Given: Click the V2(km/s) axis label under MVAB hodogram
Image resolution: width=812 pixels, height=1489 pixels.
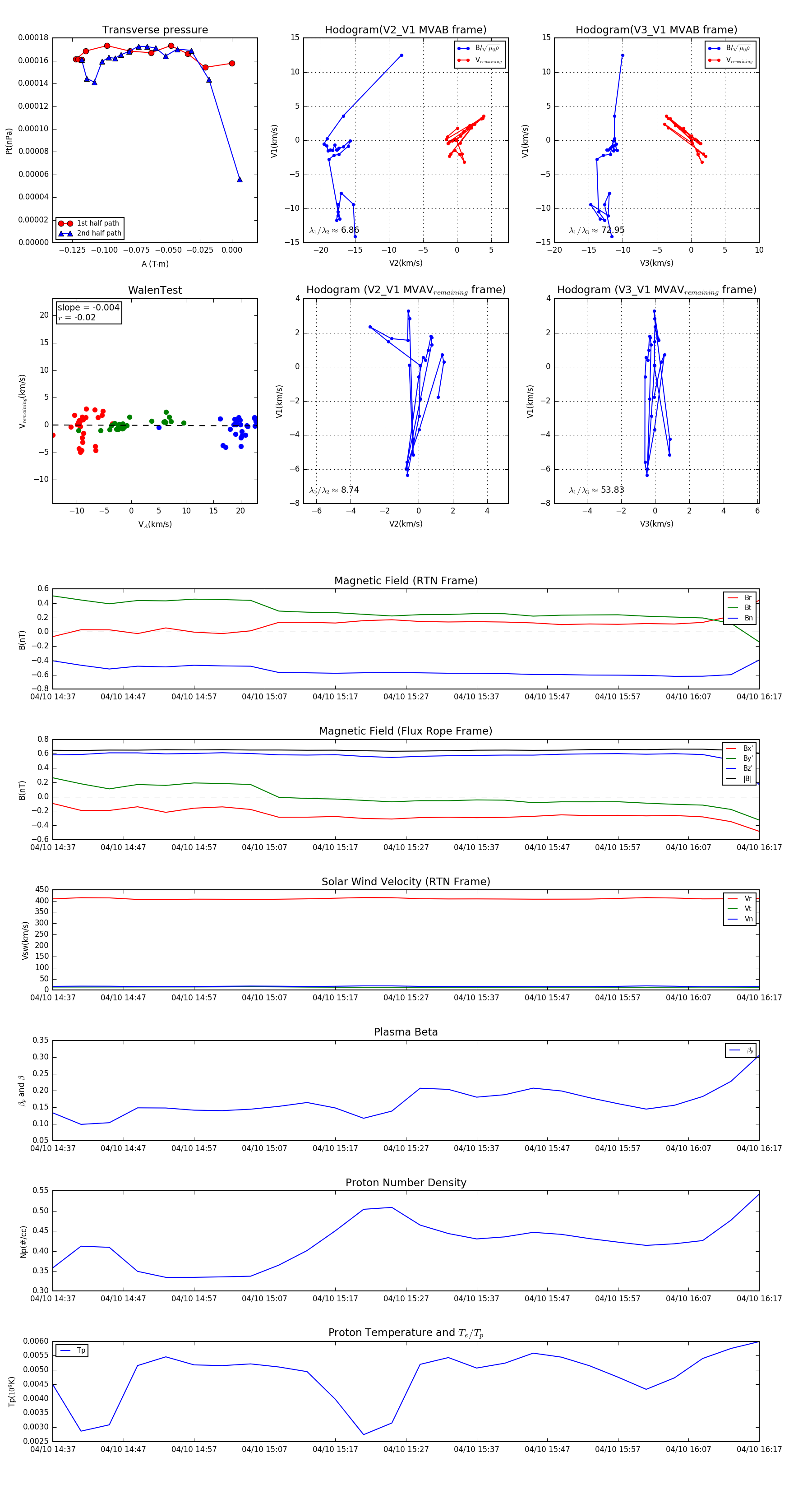Looking at the screenshot, I should pyautogui.click(x=406, y=263).
